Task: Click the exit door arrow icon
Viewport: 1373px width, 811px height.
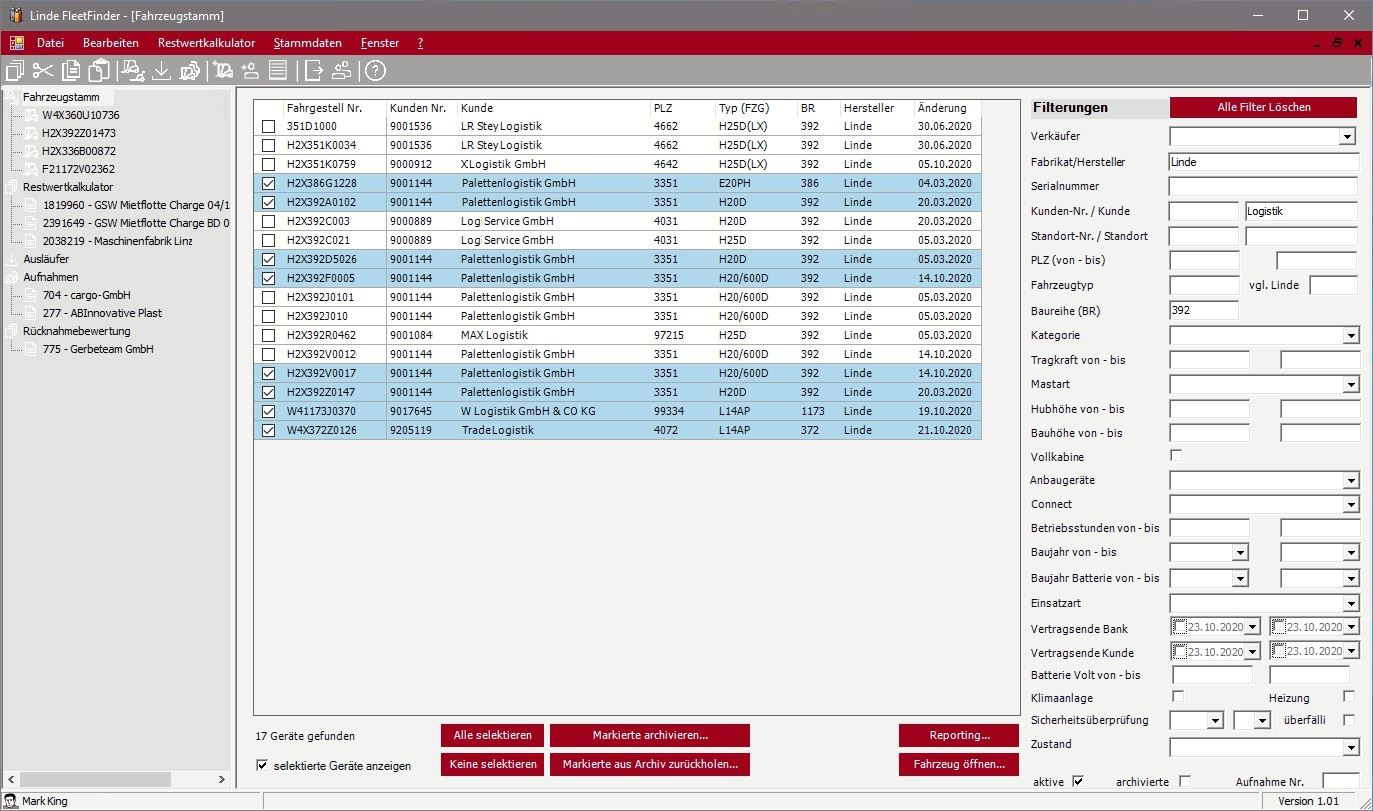Action: (x=314, y=70)
